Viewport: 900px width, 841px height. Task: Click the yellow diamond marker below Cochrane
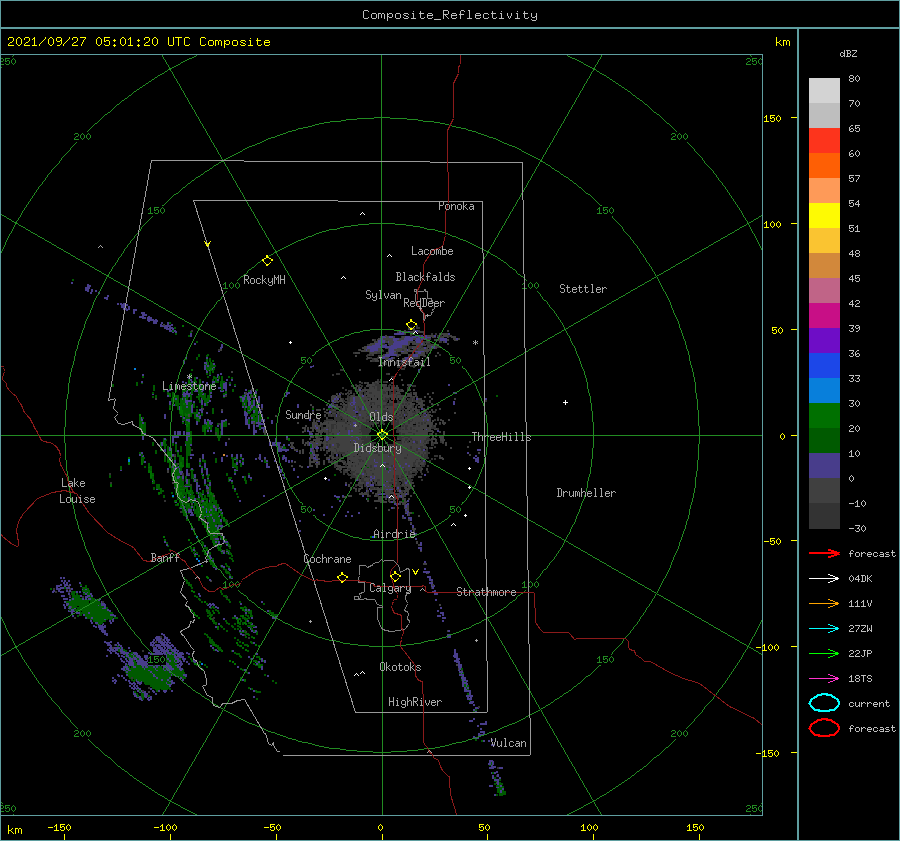pyautogui.click(x=342, y=577)
